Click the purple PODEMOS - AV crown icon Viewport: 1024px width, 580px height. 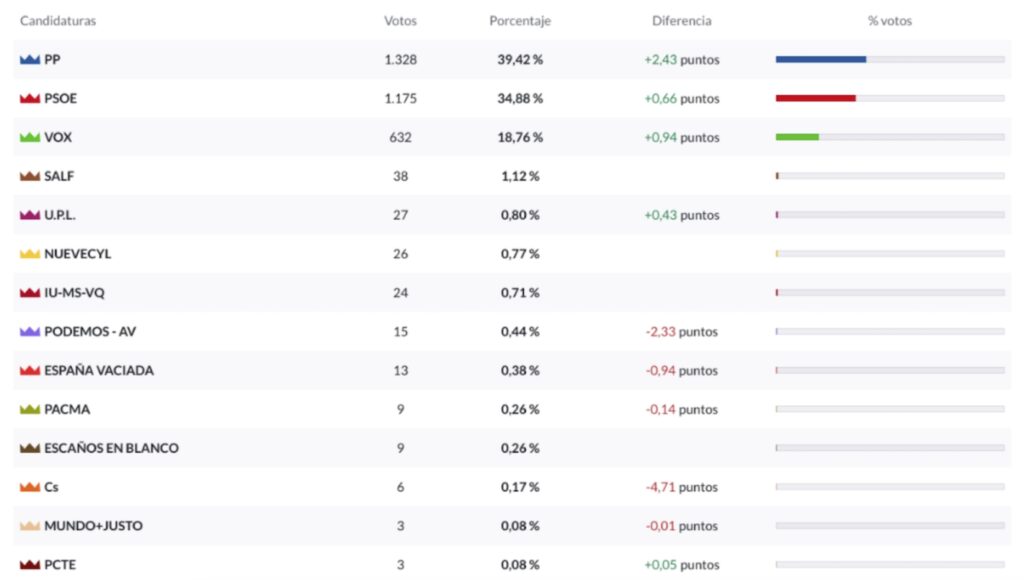click(29, 332)
